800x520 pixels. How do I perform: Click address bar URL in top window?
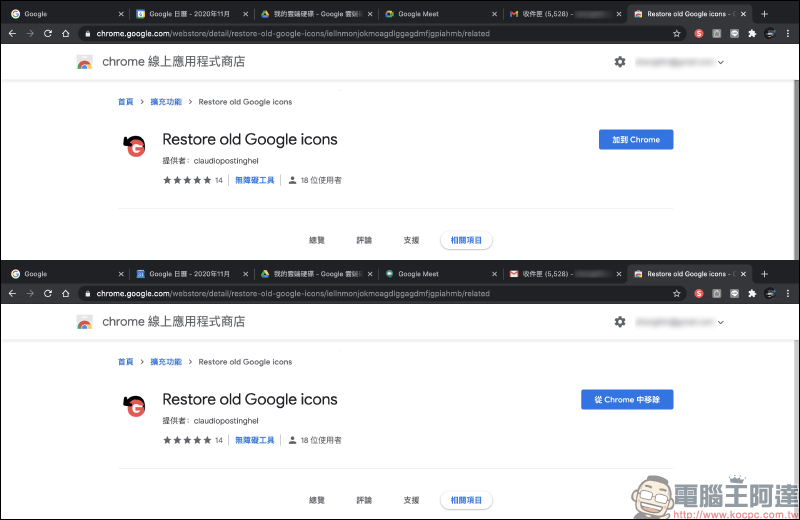pyautogui.click(x=293, y=34)
